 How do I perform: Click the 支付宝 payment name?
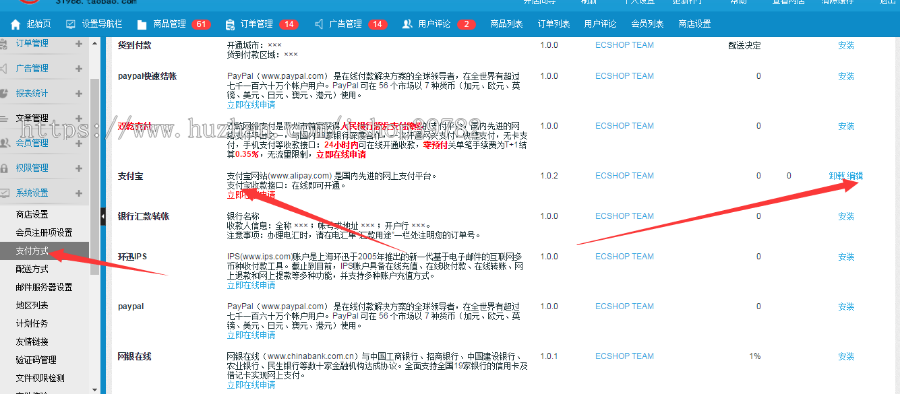coord(130,176)
